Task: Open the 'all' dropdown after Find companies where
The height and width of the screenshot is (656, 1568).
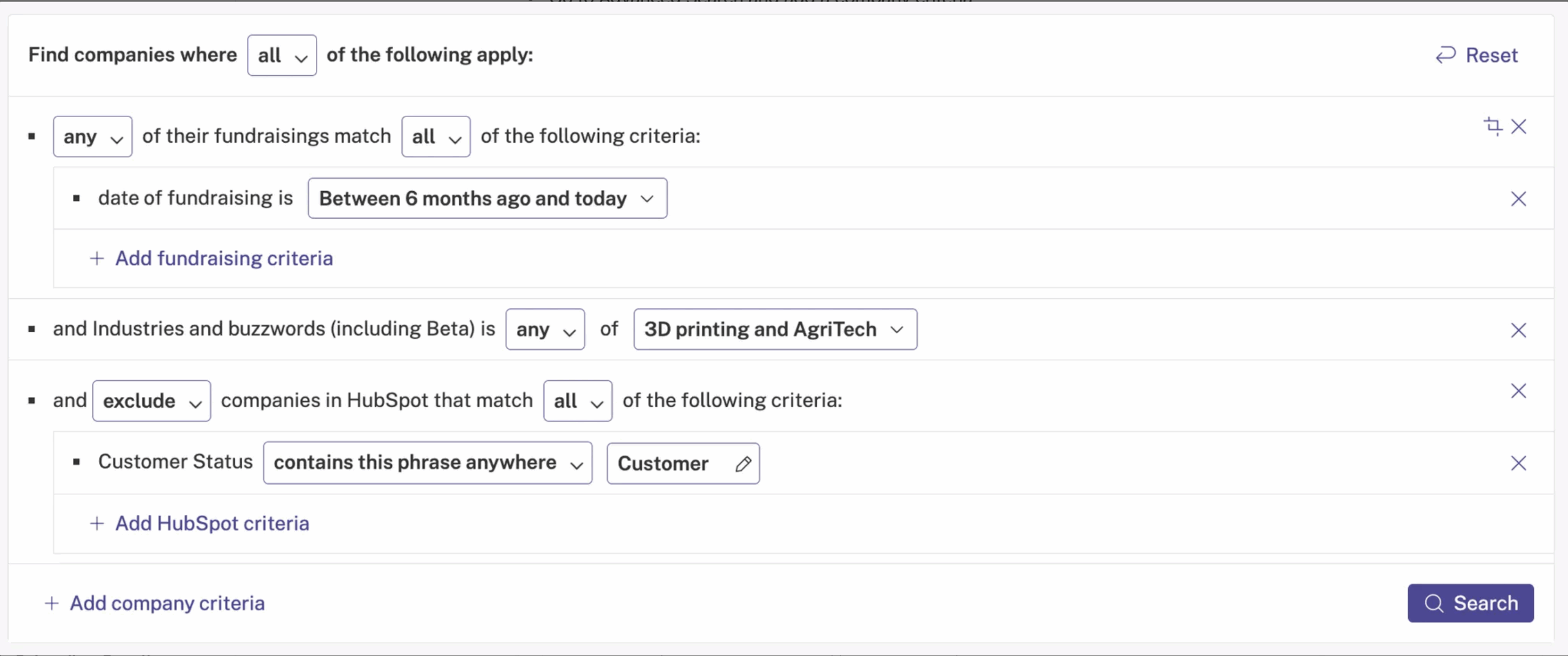Action: coord(282,55)
